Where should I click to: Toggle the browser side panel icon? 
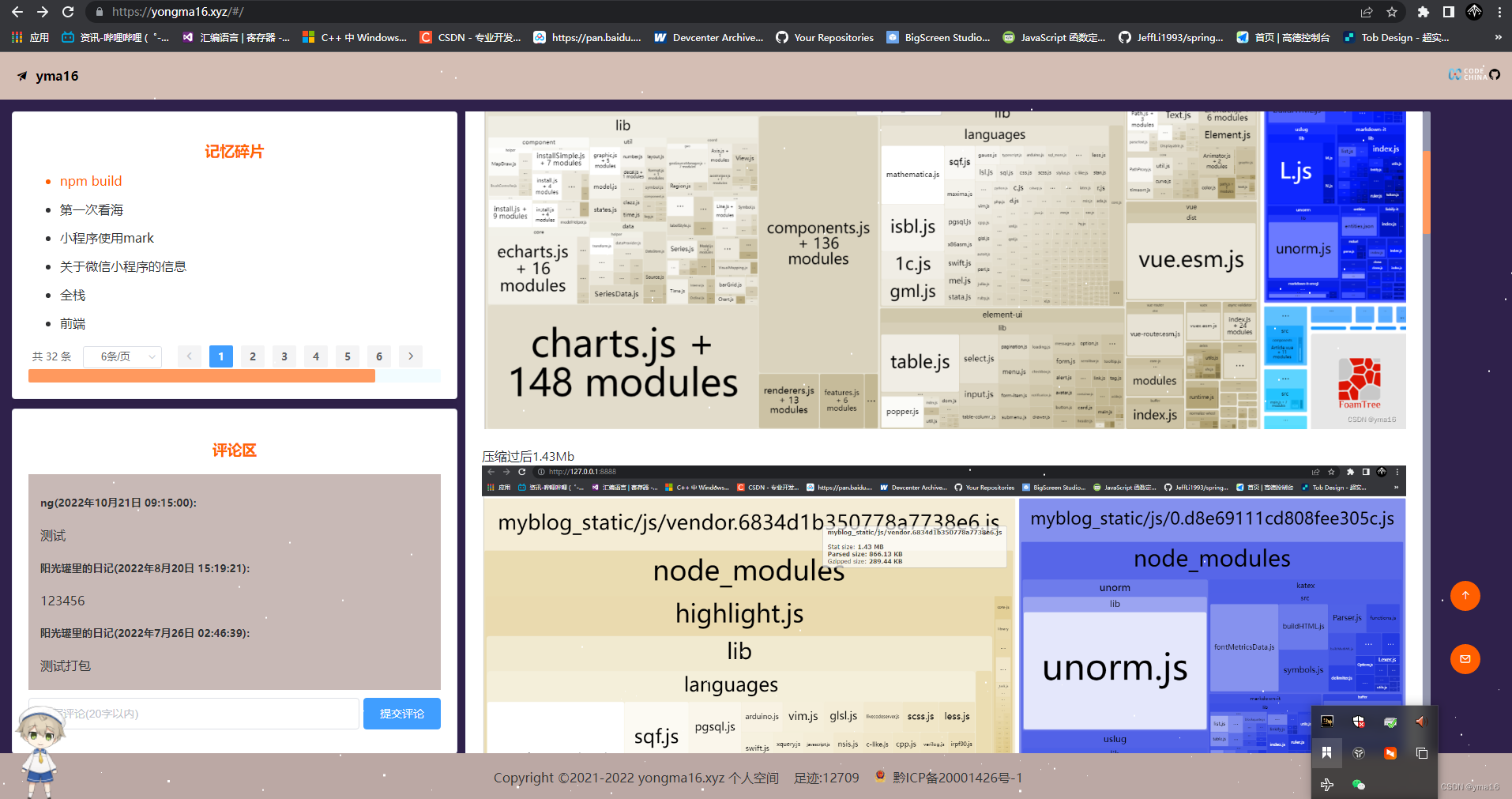1448,12
